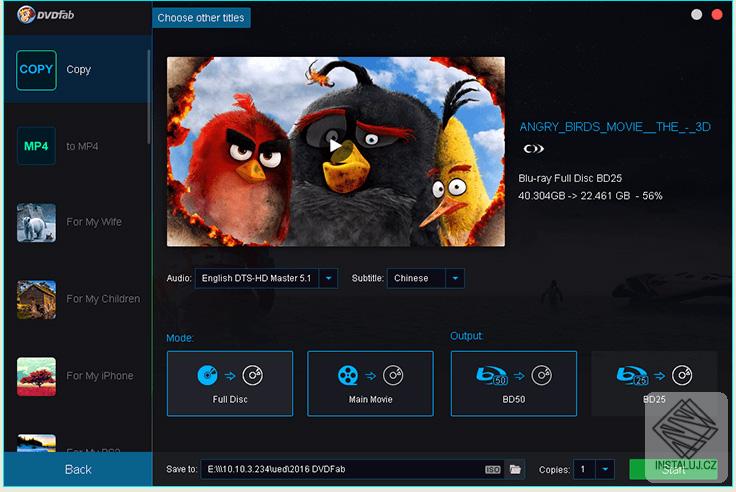Open the For My Wife profile thumbnail

pos(36,223)
